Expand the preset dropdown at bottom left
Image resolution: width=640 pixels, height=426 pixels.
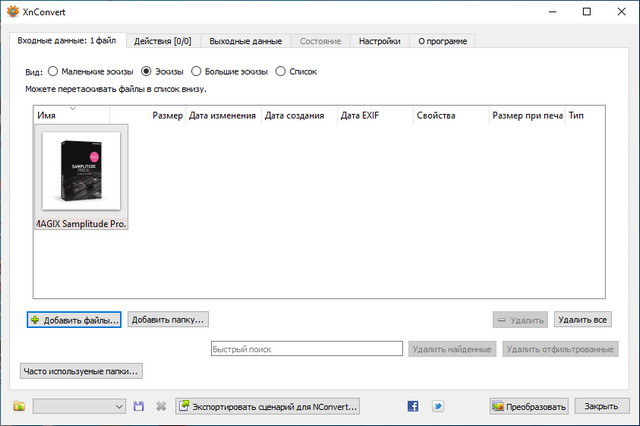119,406
